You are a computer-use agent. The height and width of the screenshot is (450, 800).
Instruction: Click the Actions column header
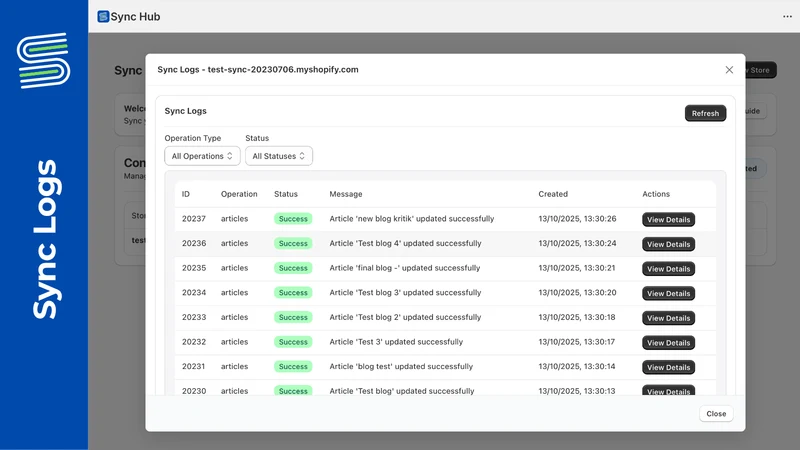pyautogui.click(x=656, y=194)
